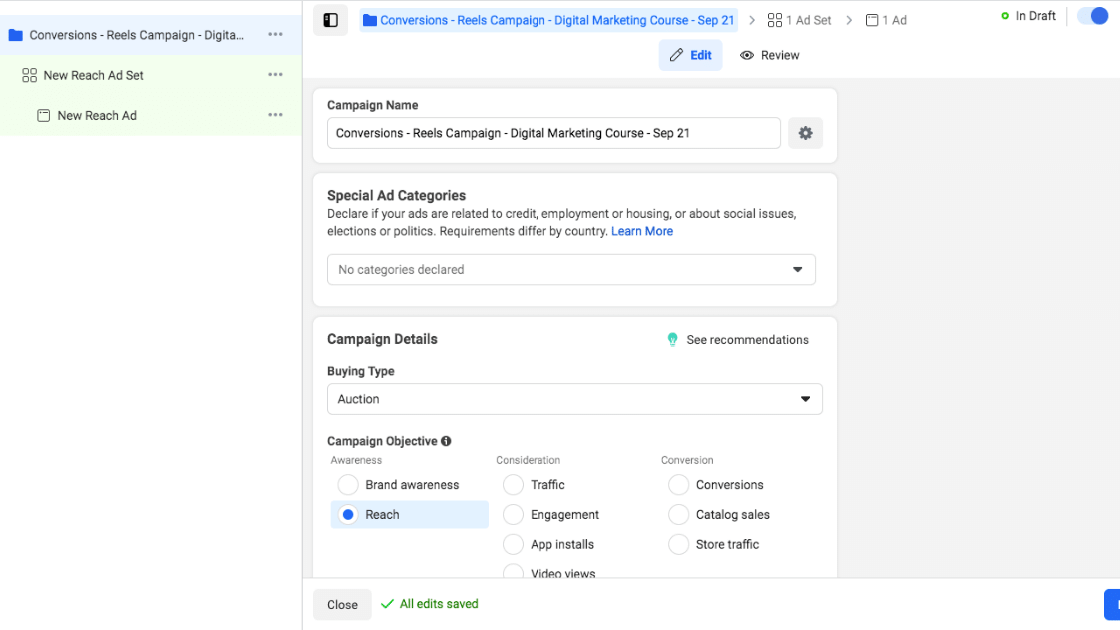
Task: Open the Learn More link about ad categories
Action: [642, 230]
